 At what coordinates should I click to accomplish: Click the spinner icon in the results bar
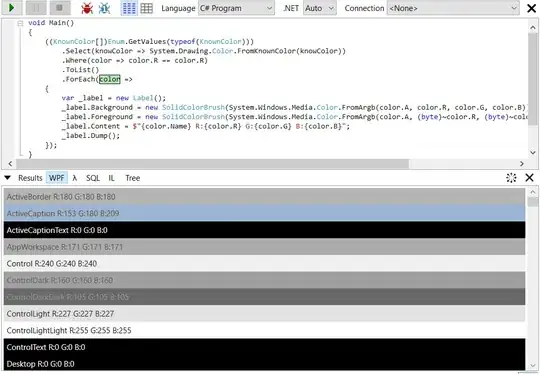(x=511, y=178)
